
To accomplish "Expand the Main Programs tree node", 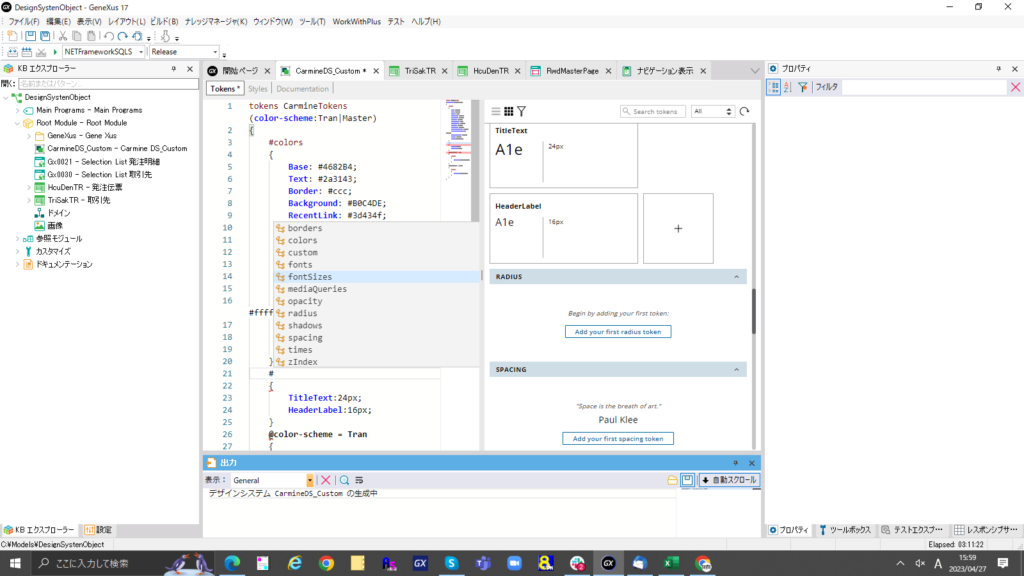I will click(18, 110).
